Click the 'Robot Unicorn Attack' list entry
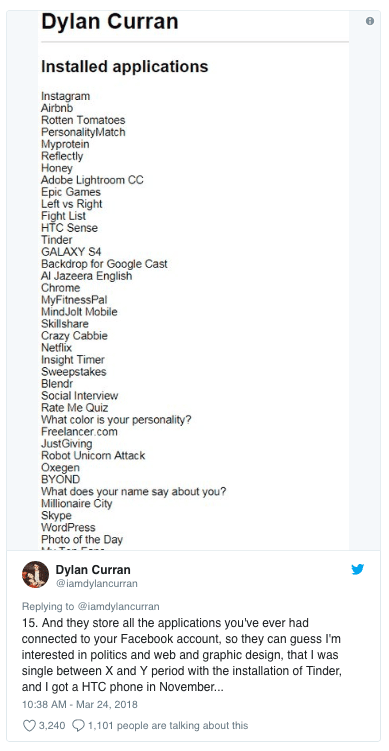This screenshot has height=751, width=389. click(93, 455)
